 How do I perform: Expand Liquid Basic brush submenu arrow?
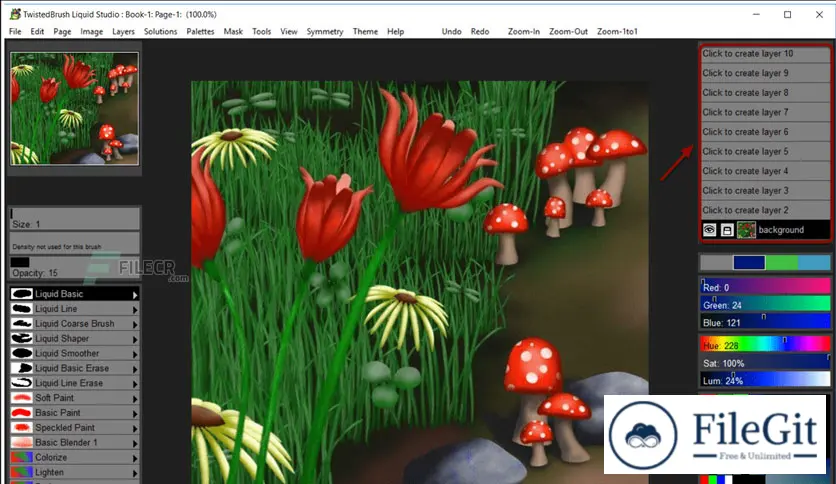point(135,294)
